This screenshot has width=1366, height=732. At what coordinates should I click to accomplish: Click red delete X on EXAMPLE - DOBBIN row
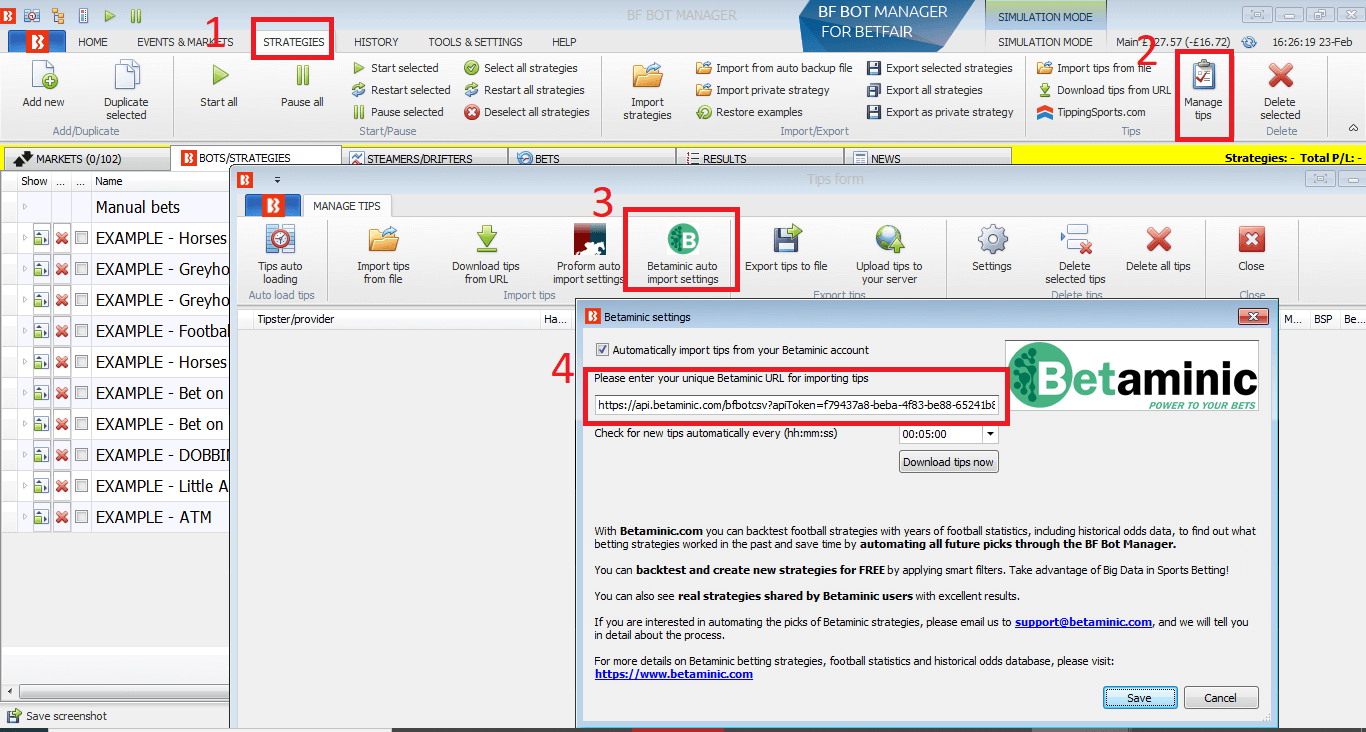[62, 455]
